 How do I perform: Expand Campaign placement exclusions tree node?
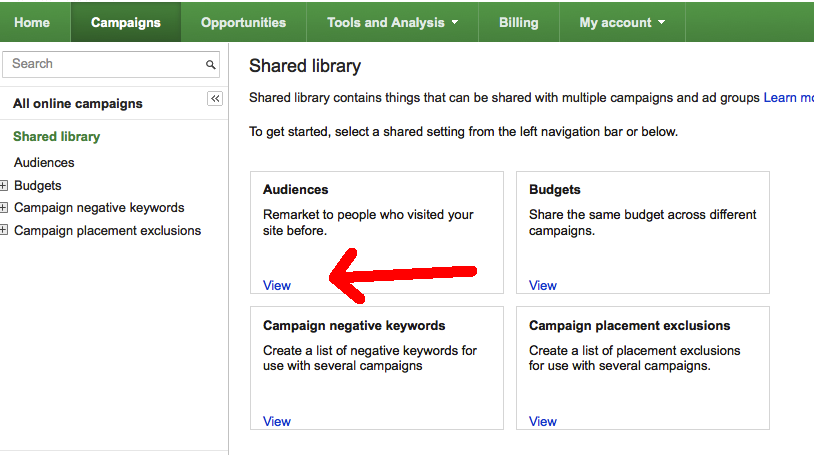pos(5,231)
